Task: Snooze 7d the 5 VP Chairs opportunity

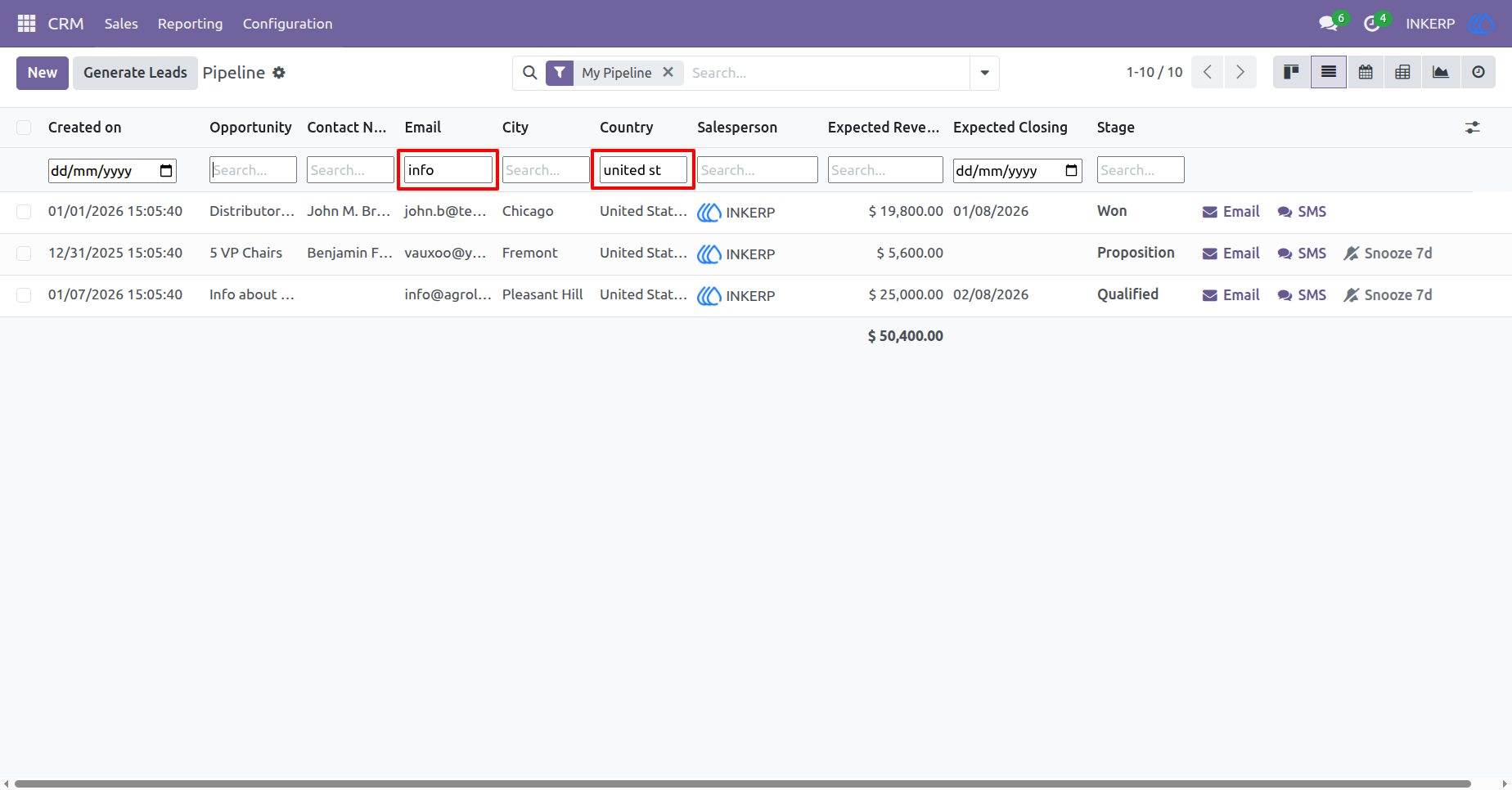Action: [1388, 254]
